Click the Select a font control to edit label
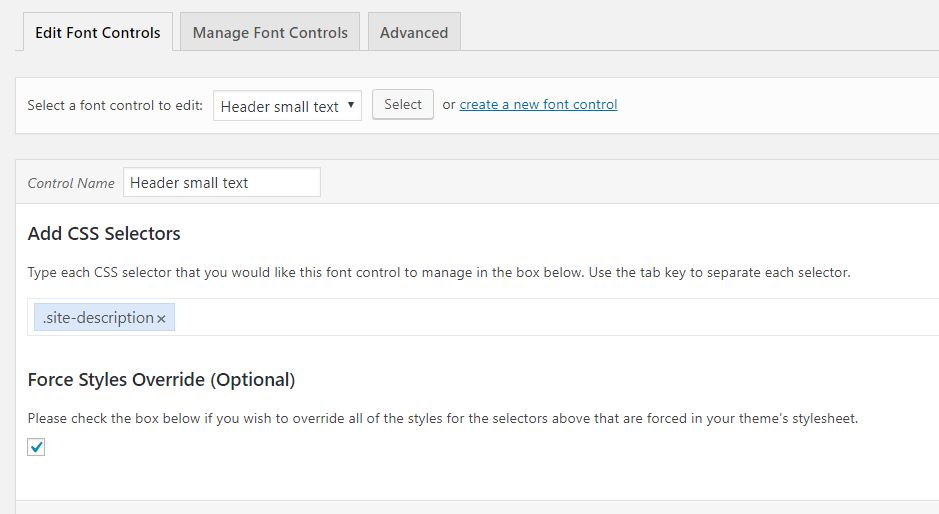Screen dimensions: 939x514 click(115, 105)
